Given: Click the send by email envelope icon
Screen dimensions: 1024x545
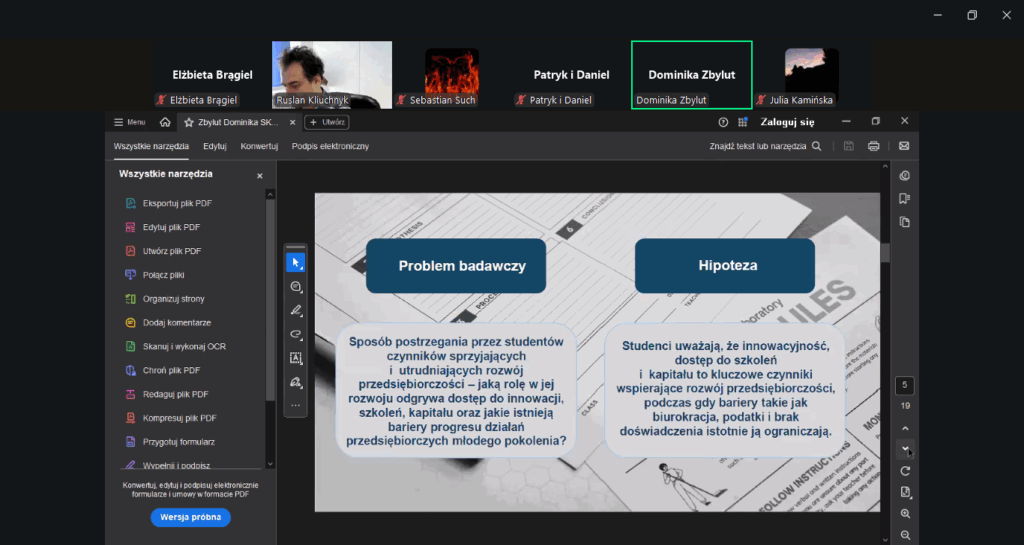Looking at the screenshot, I should pos(904,146).
